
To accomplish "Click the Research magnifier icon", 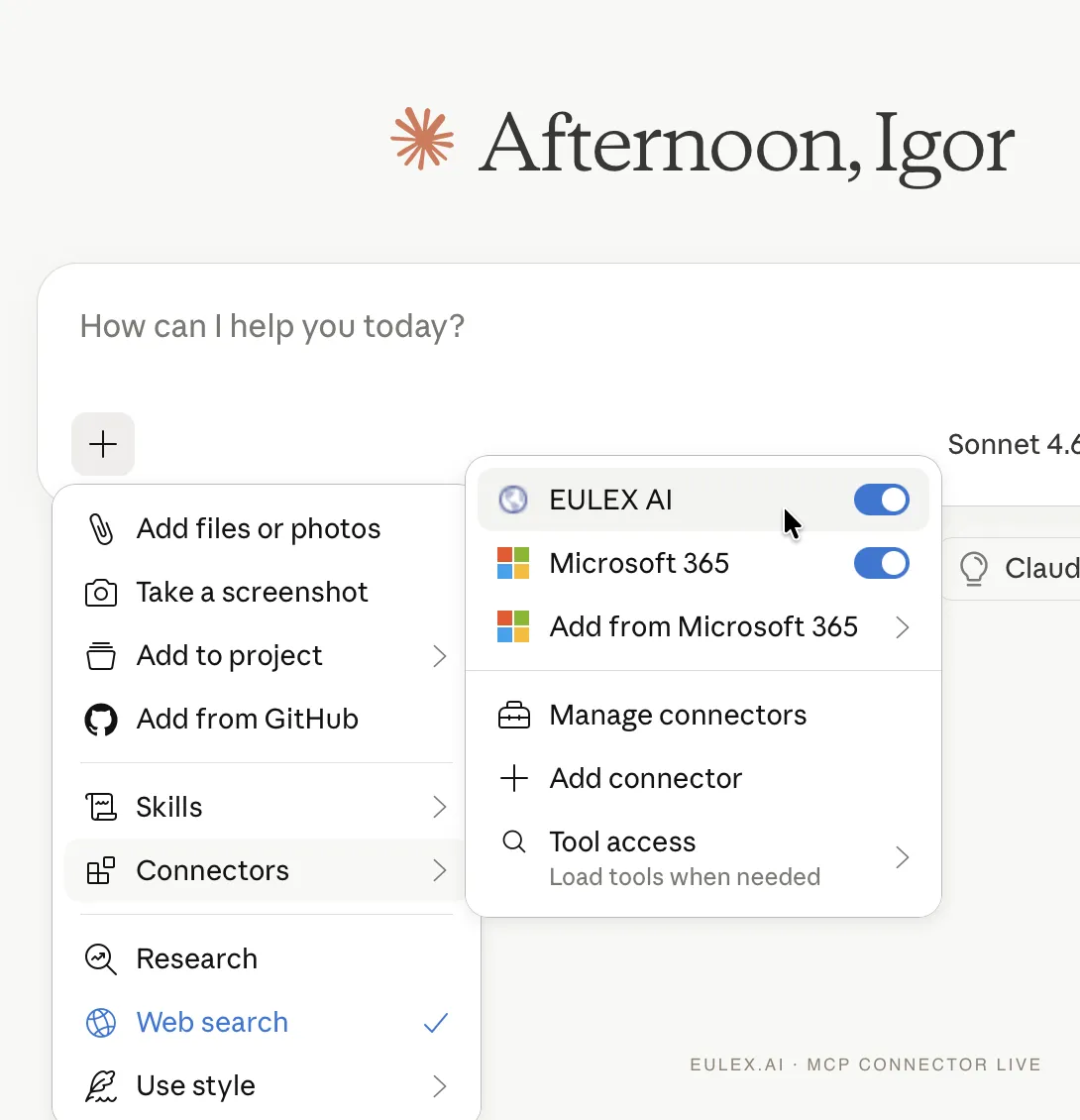I will [101, 959].
